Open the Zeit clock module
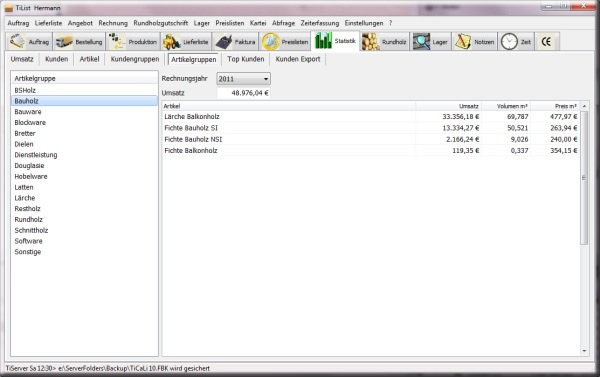The height and width of the screenshot is (377, 600). tap(516, 42)
